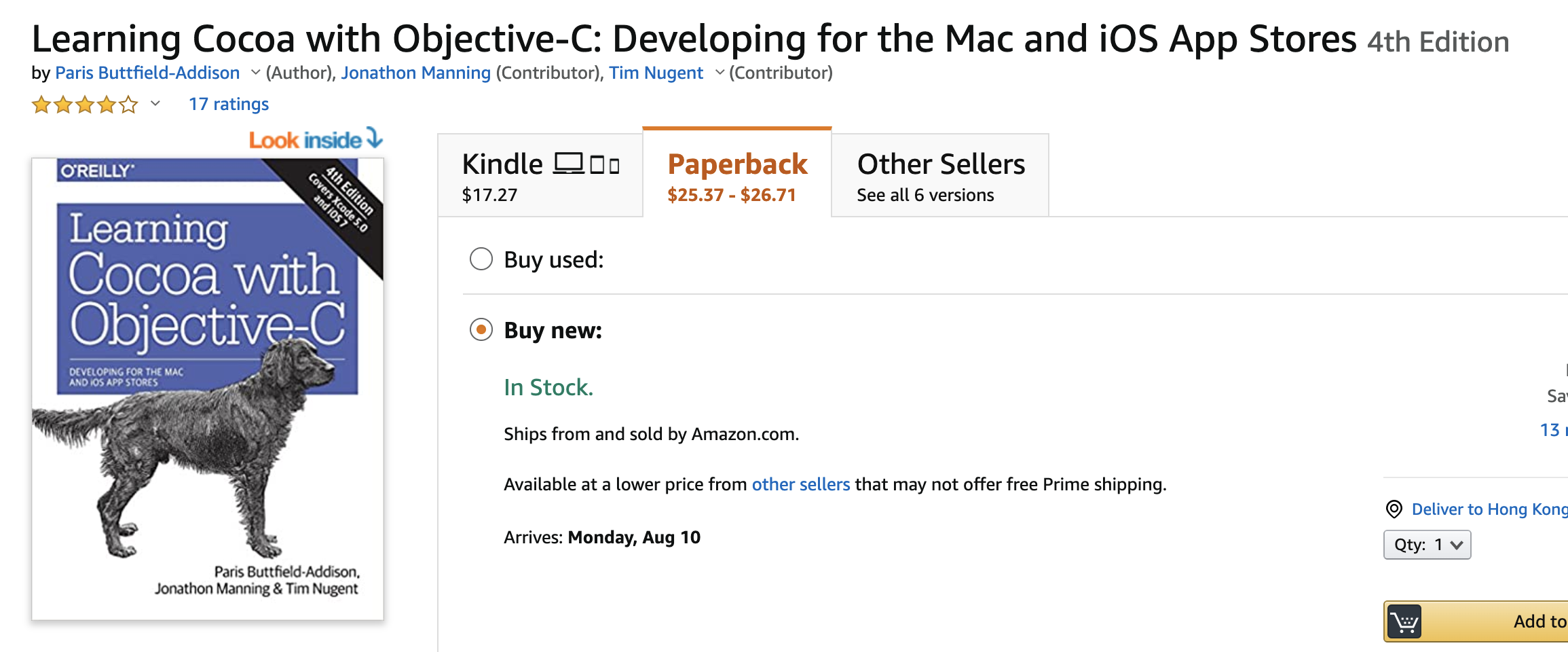Expand the star ratings breakdown chevron
The image size is (1568, 652).
click(x=155, y=103)
